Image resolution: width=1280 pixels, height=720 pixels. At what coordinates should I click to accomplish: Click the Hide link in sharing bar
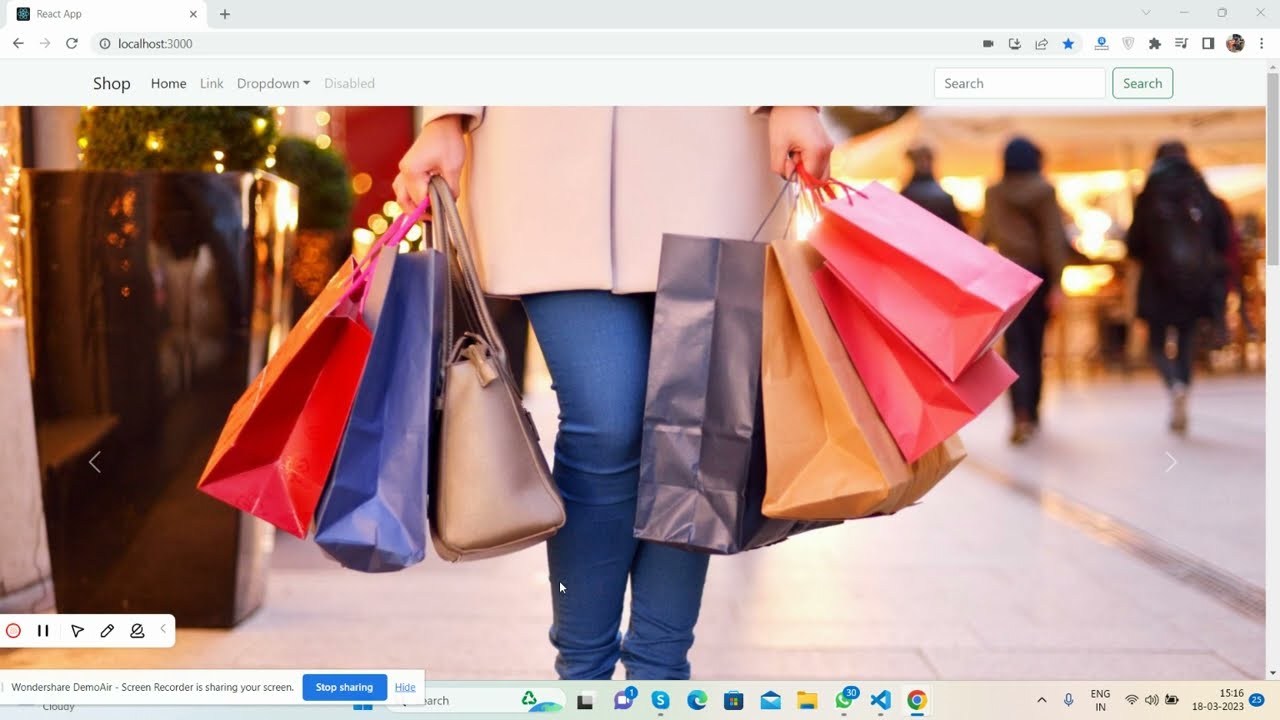[x=405, y=687]
